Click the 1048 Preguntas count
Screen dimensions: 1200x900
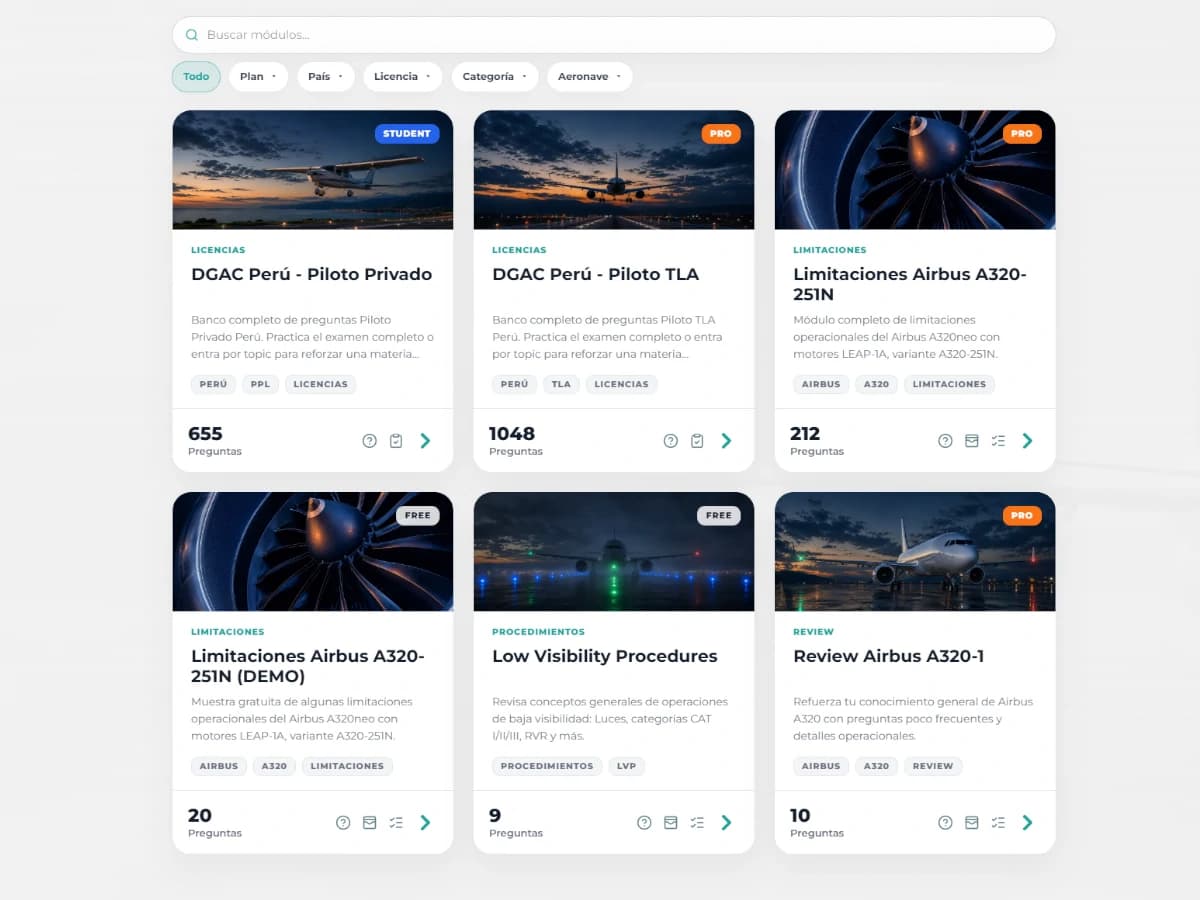[x=516, y=440]
